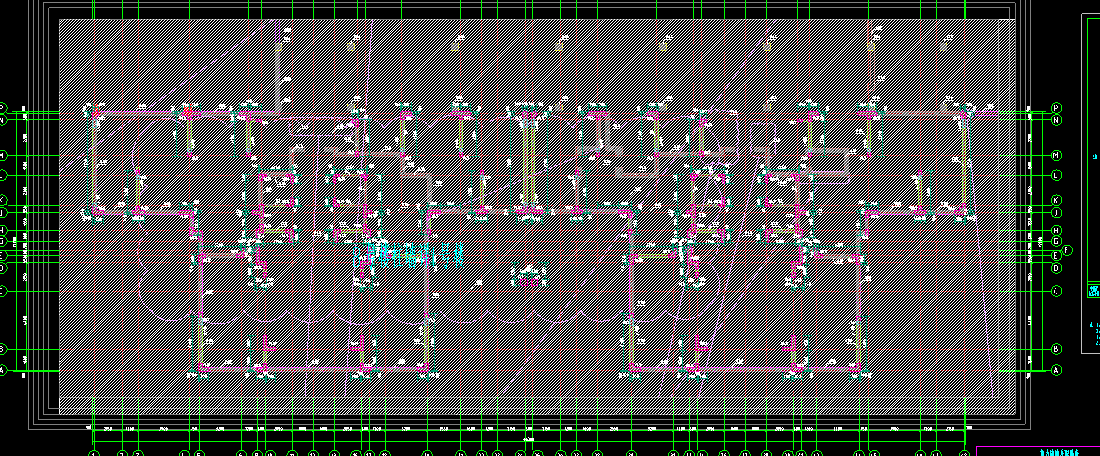Click the right-side grid axis bubble N
1100x456 pixels.
[x=1057, y=120]
